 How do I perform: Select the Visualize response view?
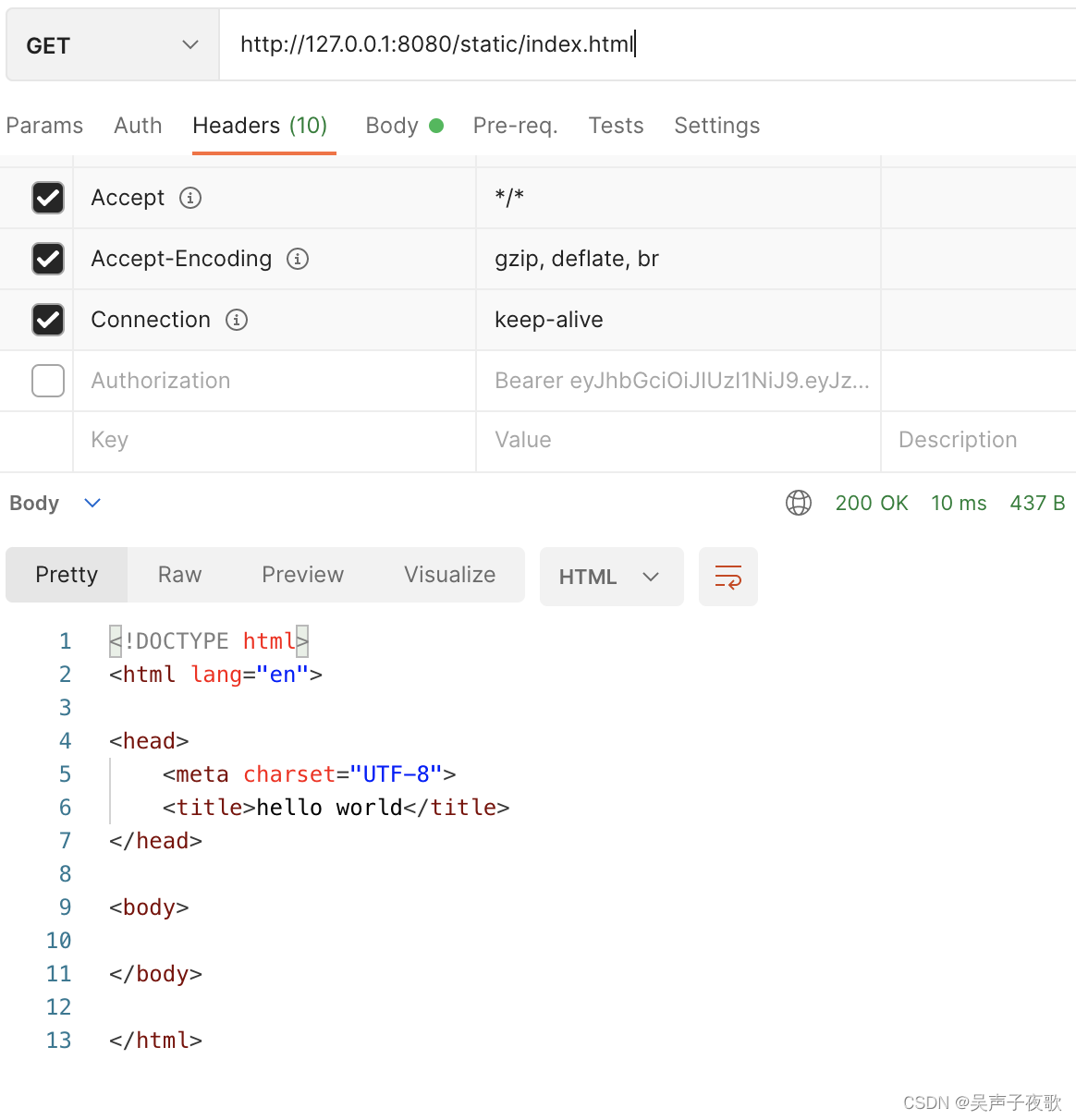pos(449,575)
